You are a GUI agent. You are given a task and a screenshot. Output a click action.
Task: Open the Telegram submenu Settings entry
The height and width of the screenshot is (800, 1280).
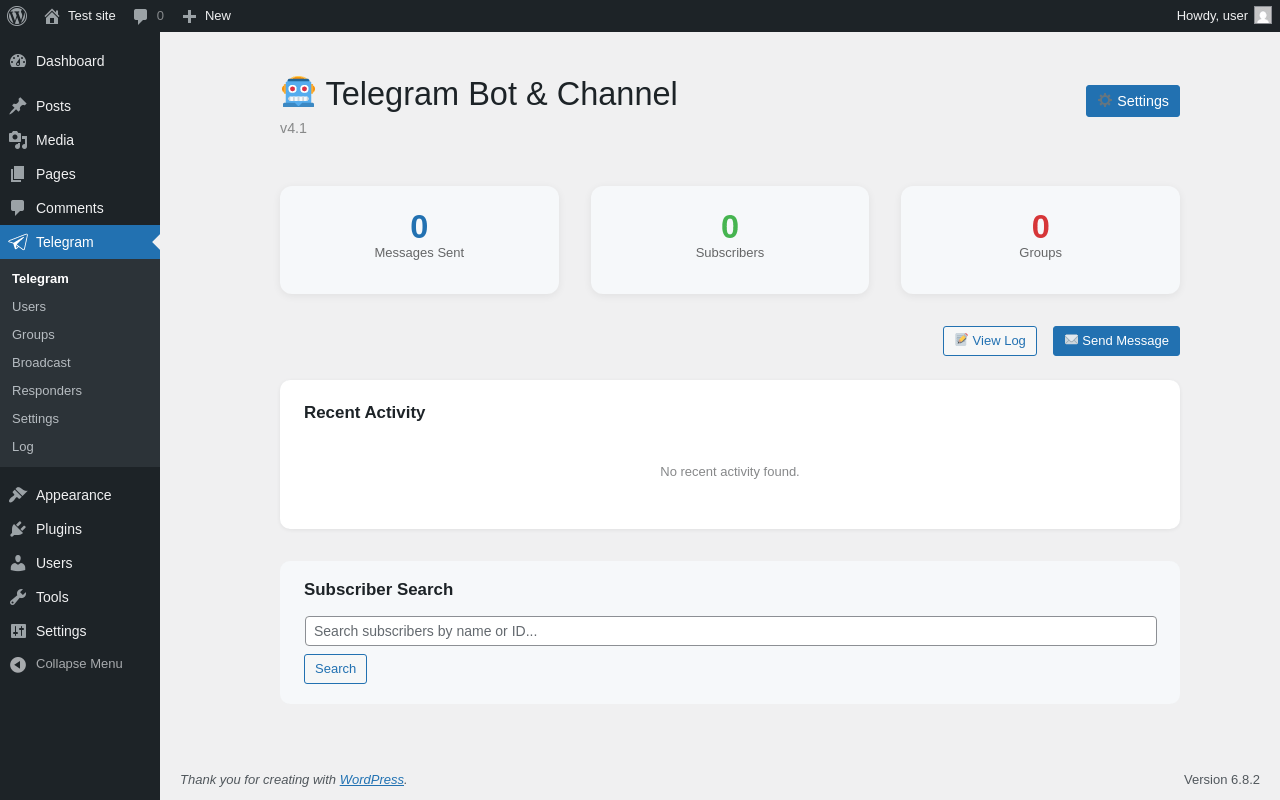(x=35, y=419)
